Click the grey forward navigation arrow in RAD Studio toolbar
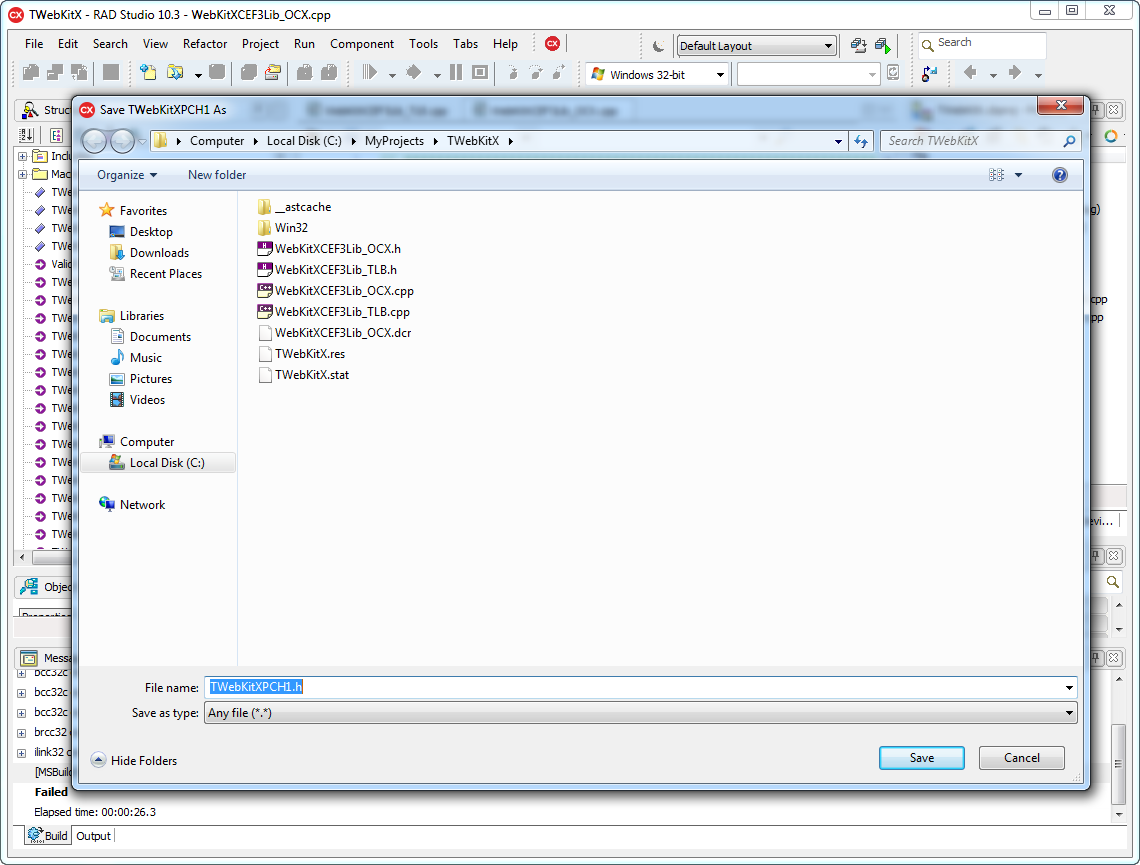The width and height of the screenshot is (1140, 865). click(x=1015, y=72)
